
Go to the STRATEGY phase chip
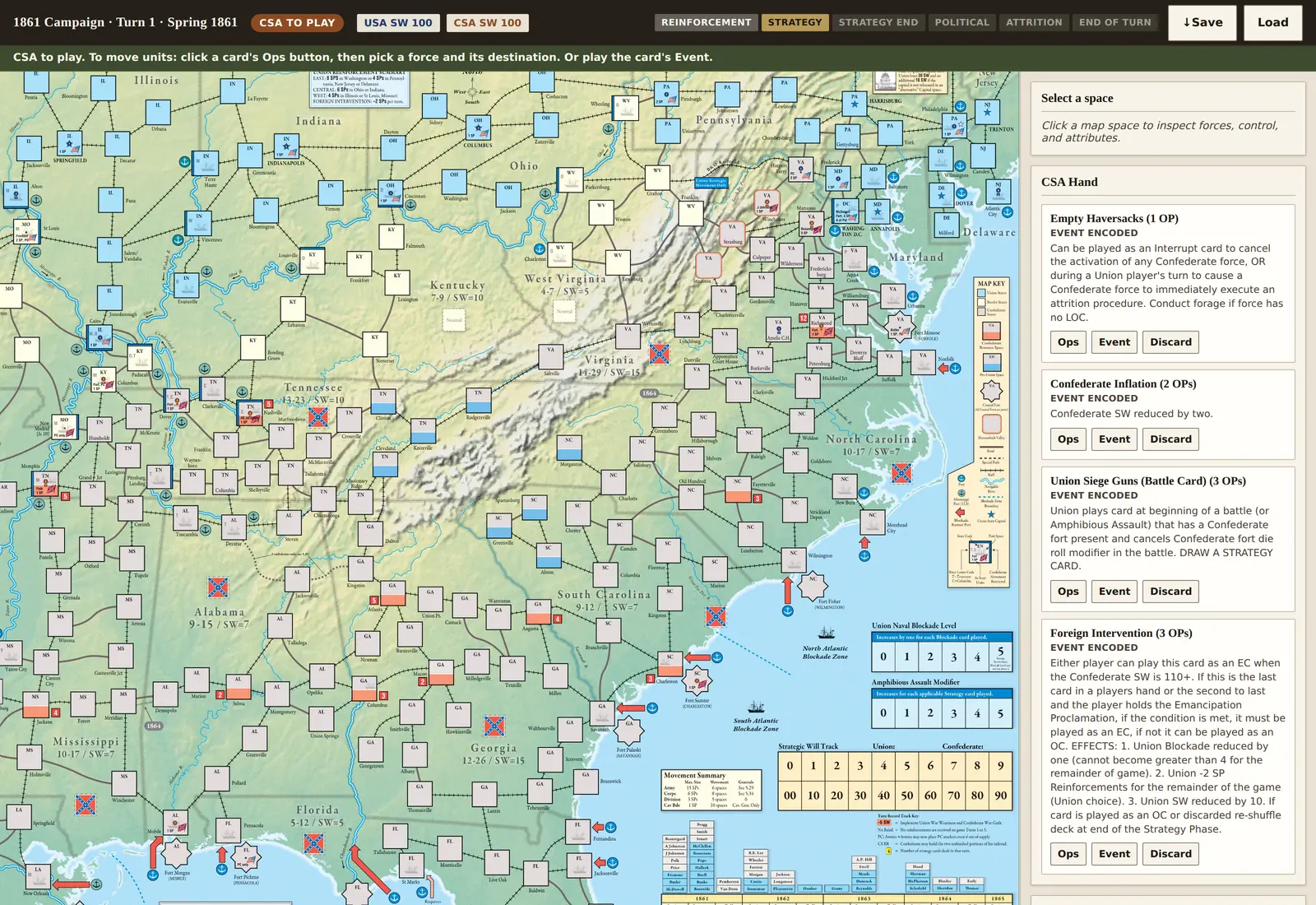click(795, 22)
